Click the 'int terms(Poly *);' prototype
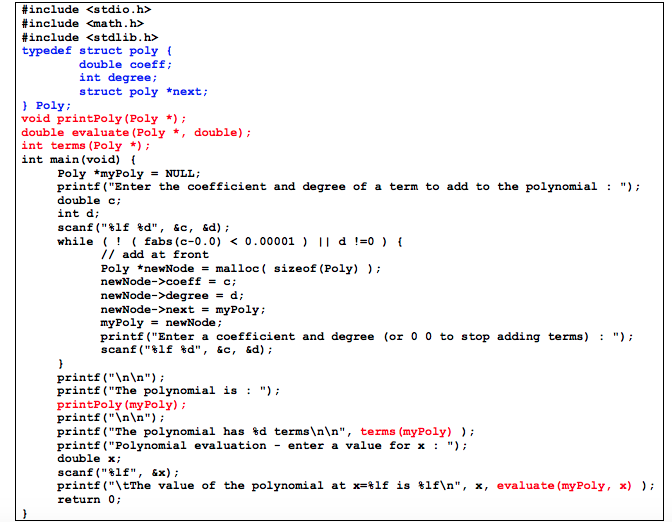 pyautogui.click(x=86, y=146)
